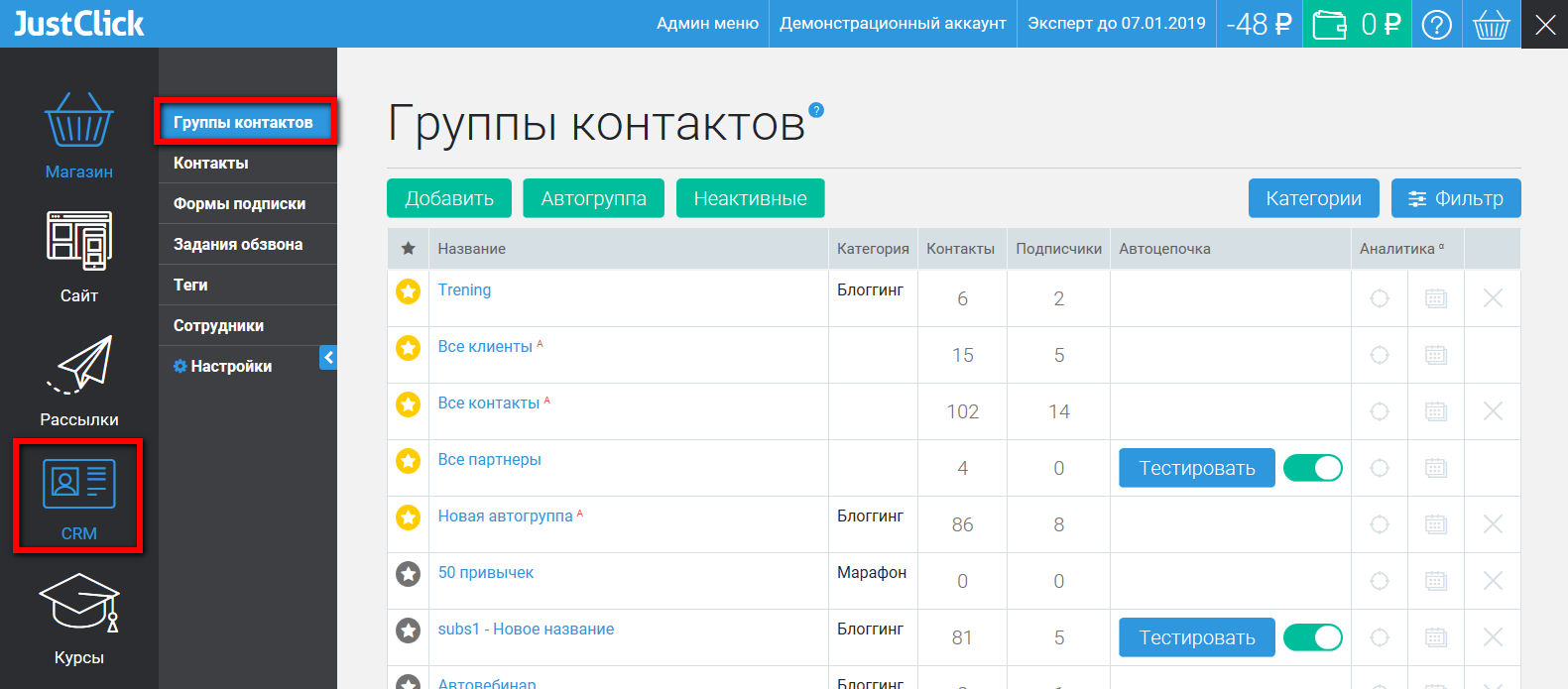The width and height of the screenshot is (1568, 689).
Task: Open the Все контакты group link
Action: point(489,402)
